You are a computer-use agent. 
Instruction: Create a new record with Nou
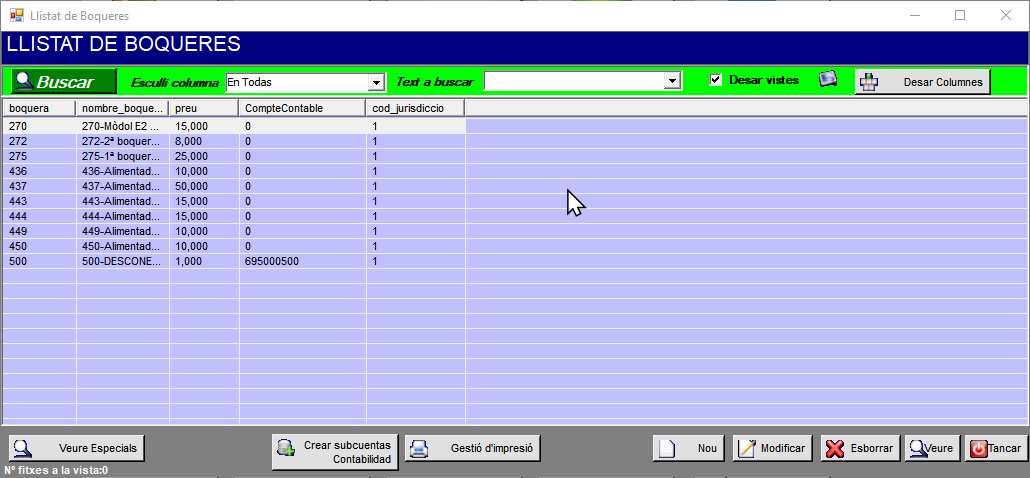tap(690, 449)
